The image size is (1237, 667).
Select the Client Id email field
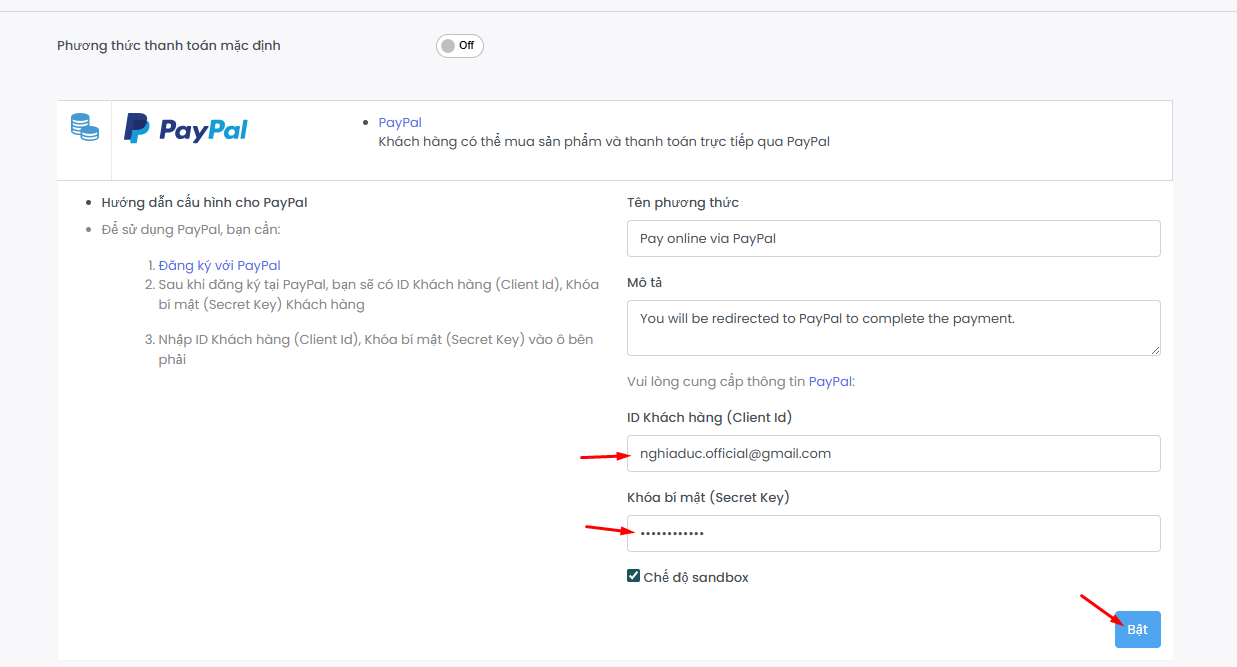click(x=893, y=453)
